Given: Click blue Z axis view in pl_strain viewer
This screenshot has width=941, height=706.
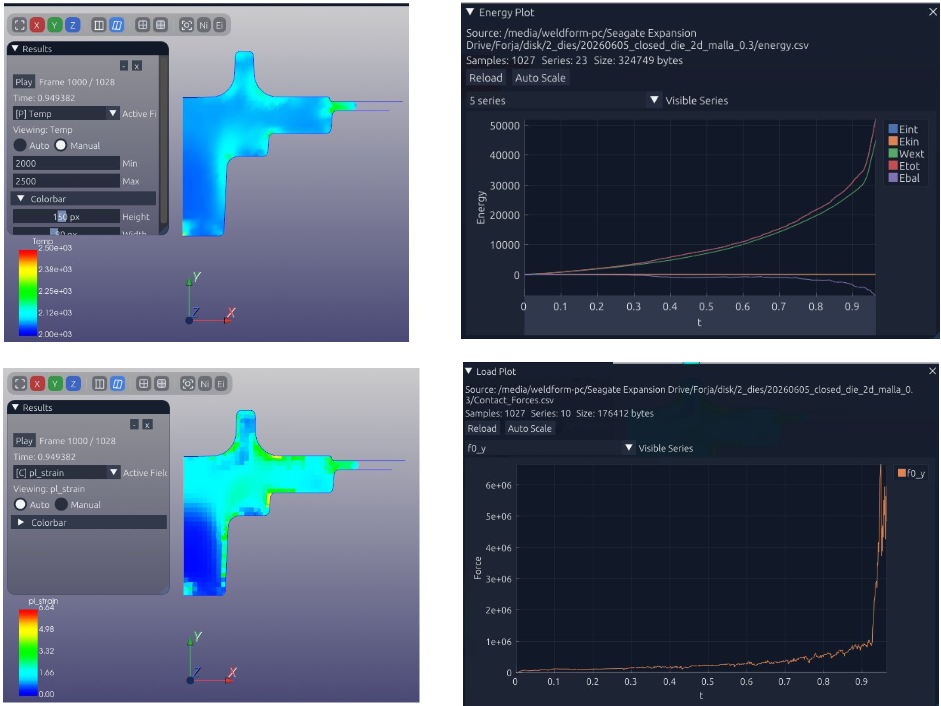Looking at the screenshot, I should [73, 384].
